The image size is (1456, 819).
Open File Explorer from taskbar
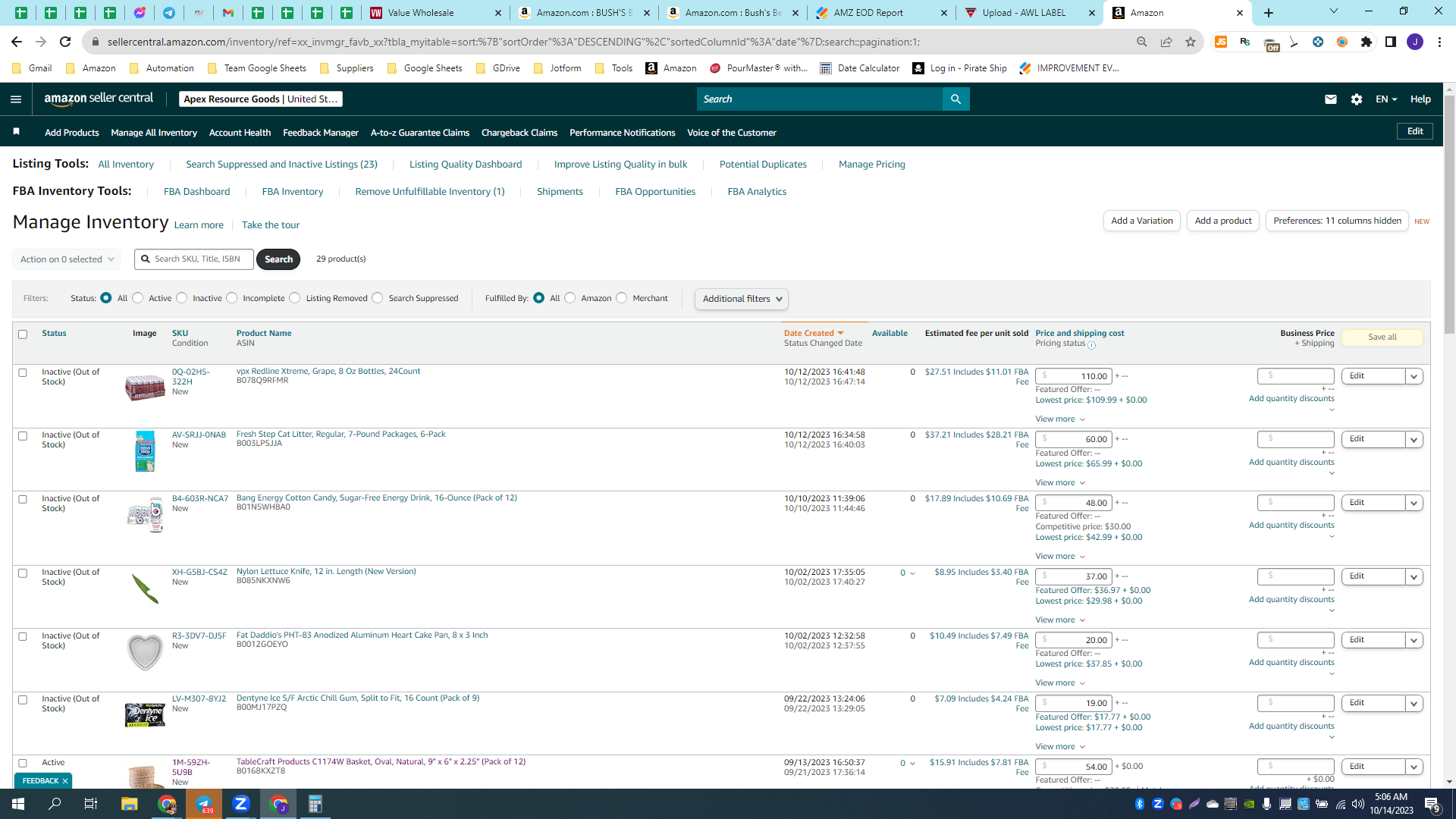pyautogui.click(x=129, y=804)
